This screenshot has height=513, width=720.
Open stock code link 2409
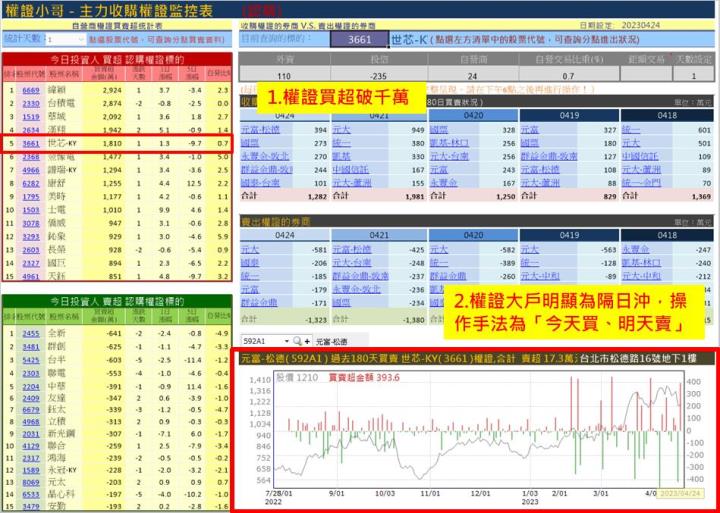point(31,398)
